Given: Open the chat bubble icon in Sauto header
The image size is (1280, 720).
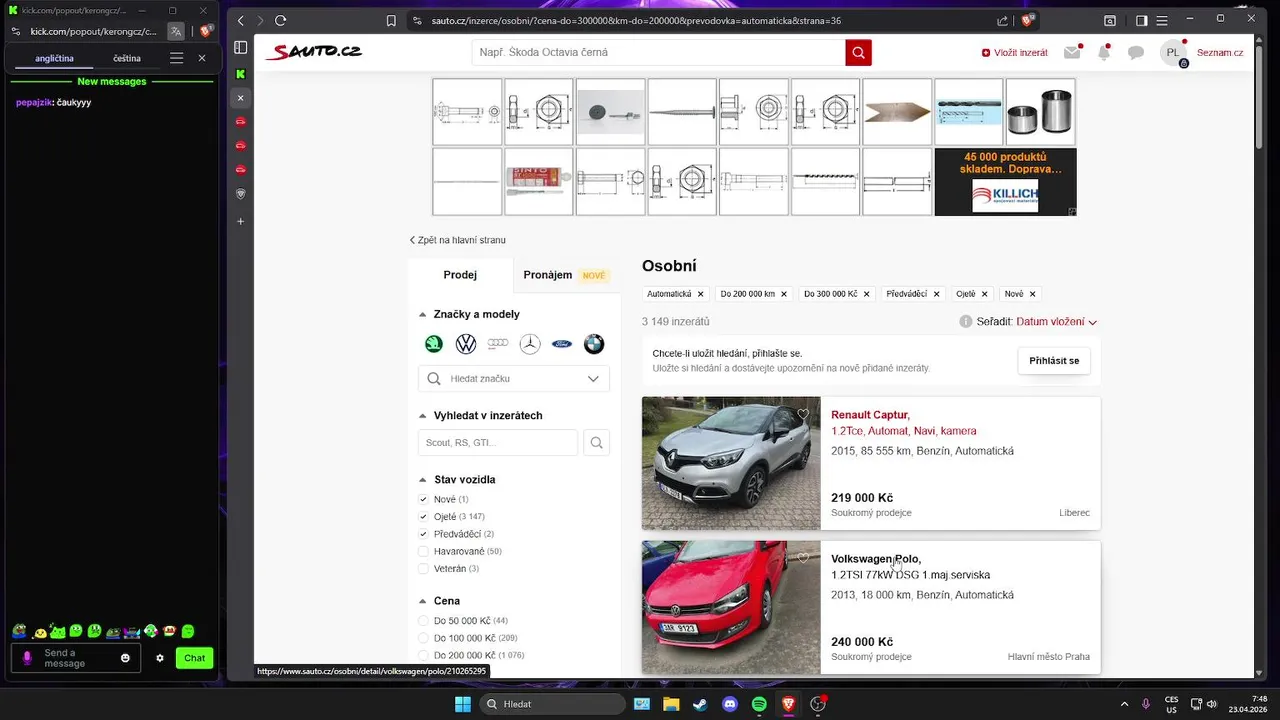Looking at the screenshot, I should pyautogui.click(x=1136, y=52).
